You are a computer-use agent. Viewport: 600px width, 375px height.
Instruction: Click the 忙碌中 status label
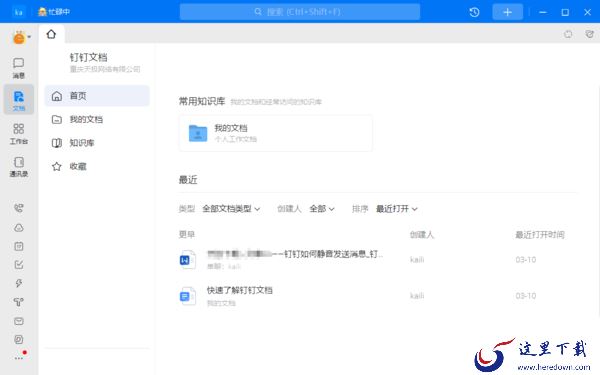click(x=59, y=12)
